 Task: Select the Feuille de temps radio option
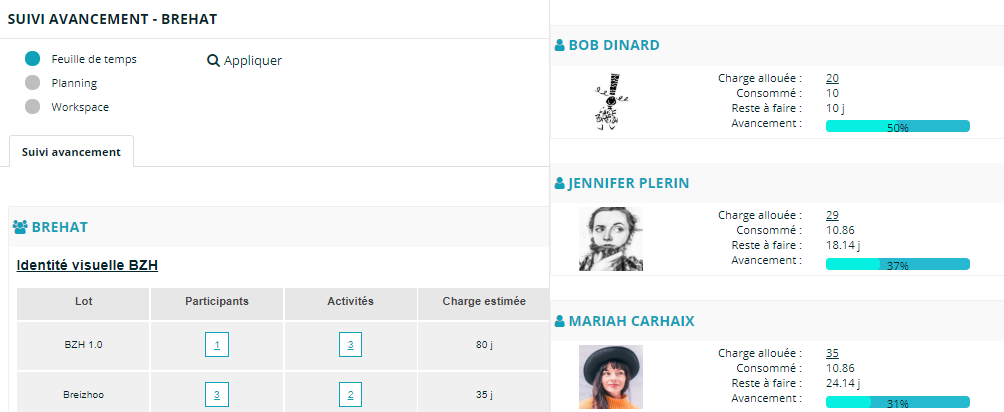coord(33,59)
